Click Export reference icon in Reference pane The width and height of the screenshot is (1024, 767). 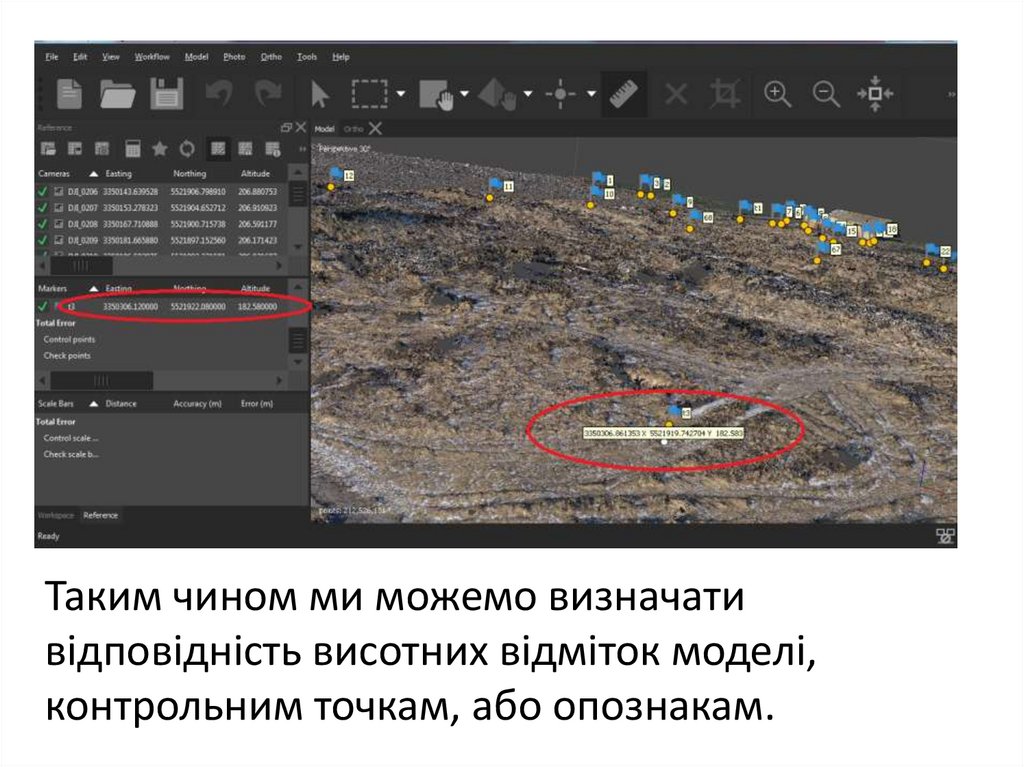pos(75,149)
